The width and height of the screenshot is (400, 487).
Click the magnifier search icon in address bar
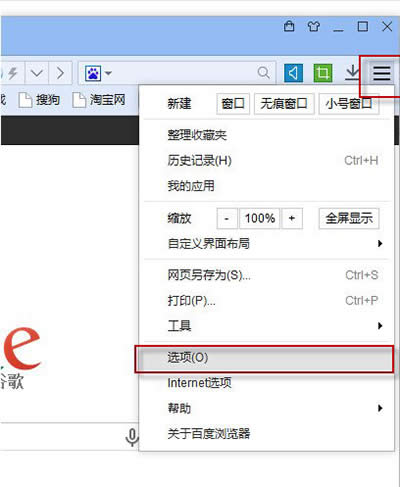point(264,72)
